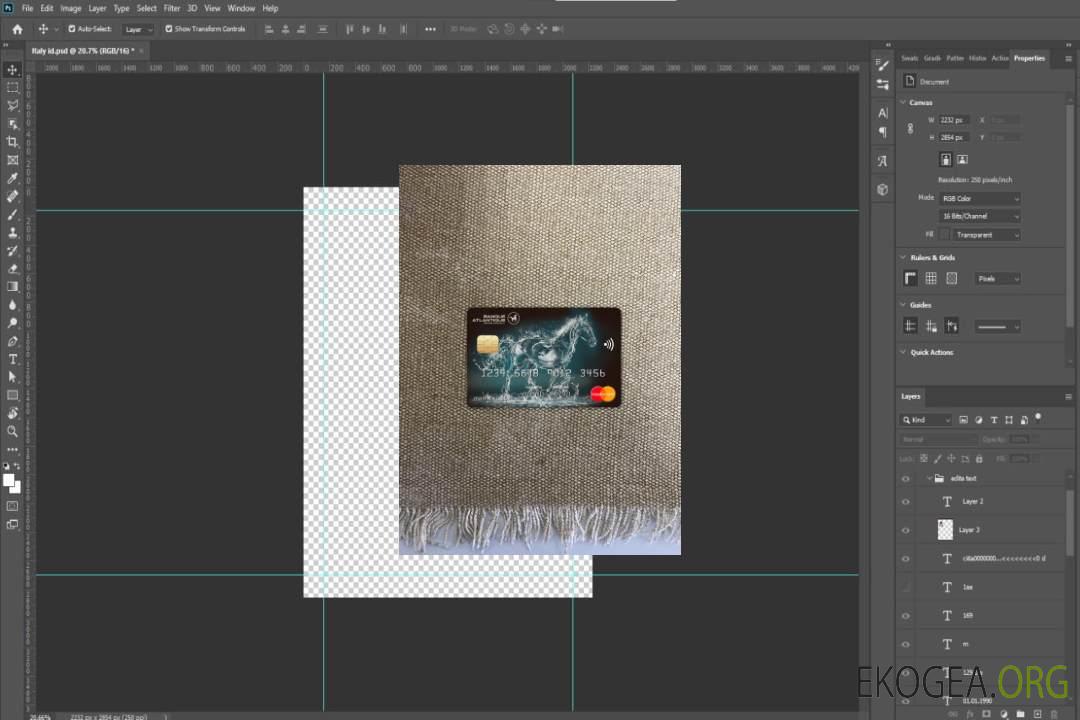The image size is (1080, 720).
Task: Click the foreground color swatch
Action: click(x=9, y=480)
